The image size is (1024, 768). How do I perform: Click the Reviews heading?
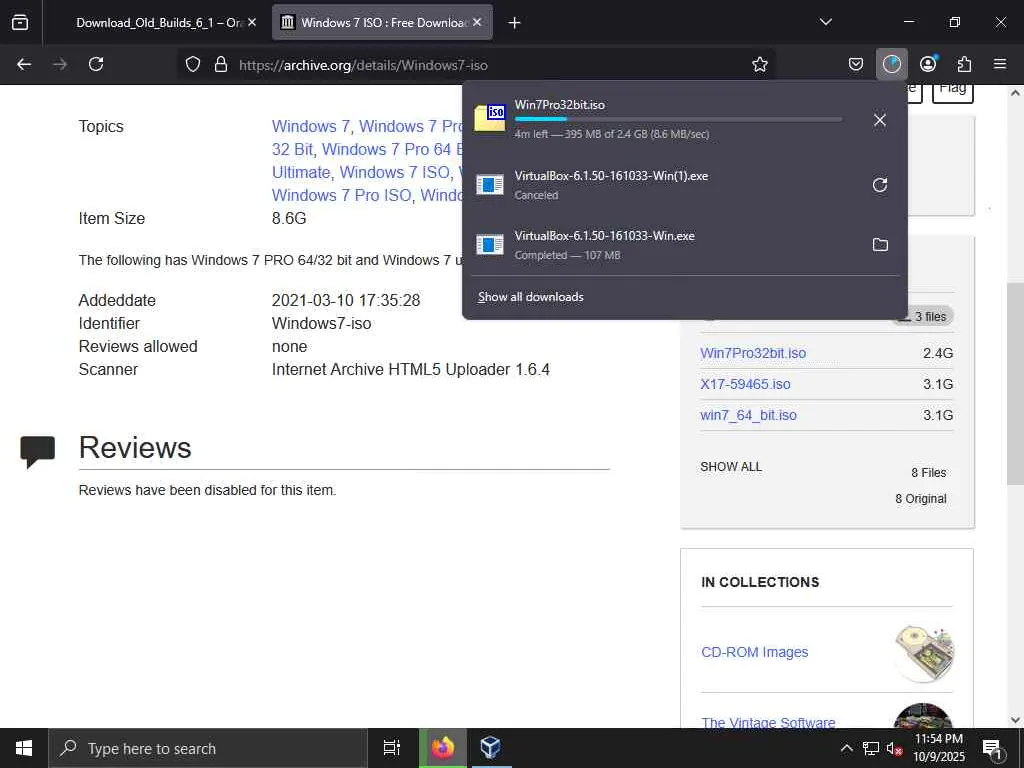click(x=135, y=447)
